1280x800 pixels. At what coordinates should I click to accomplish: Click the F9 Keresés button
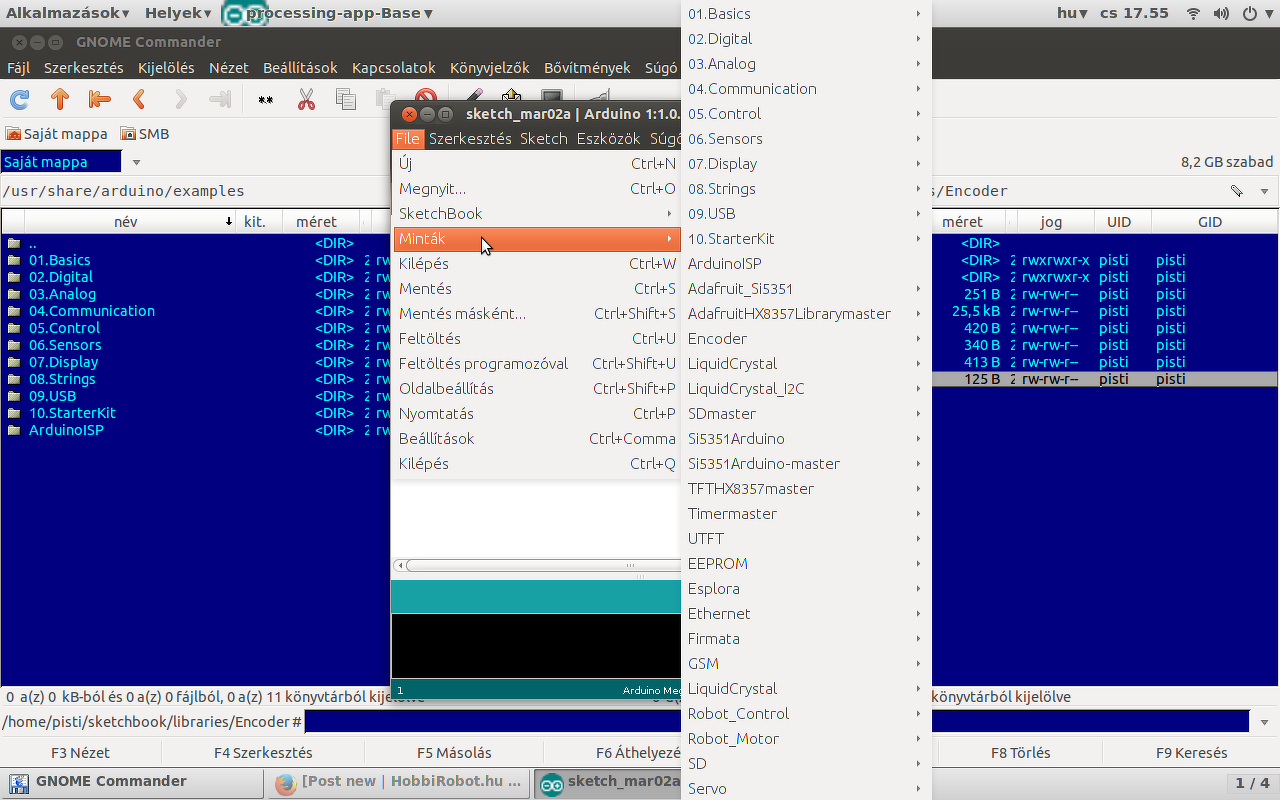[1191, 753]
